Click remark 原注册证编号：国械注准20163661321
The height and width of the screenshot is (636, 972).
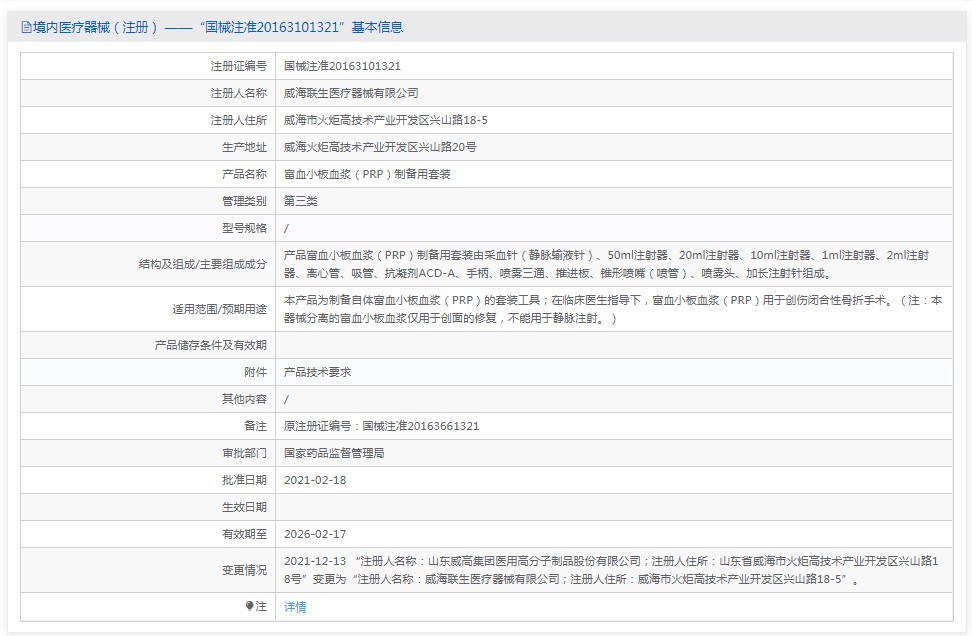[x=381, y=426]
